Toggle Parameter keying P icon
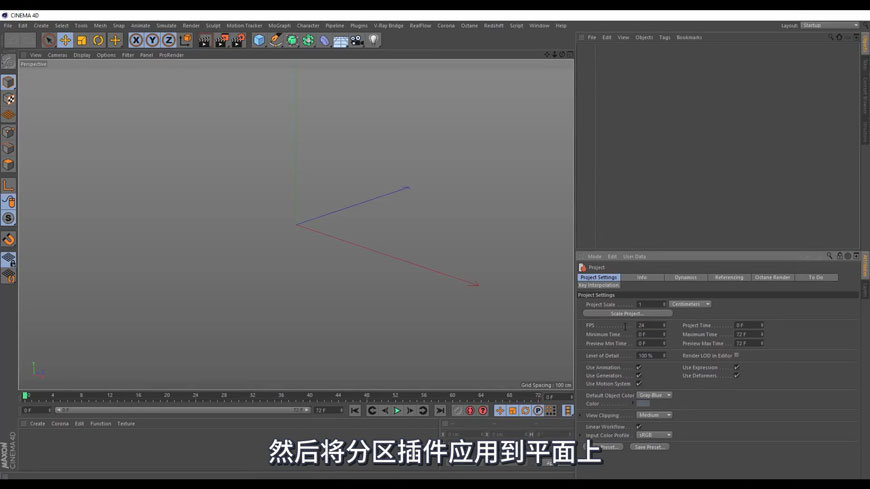 click(x=538, y=410)
